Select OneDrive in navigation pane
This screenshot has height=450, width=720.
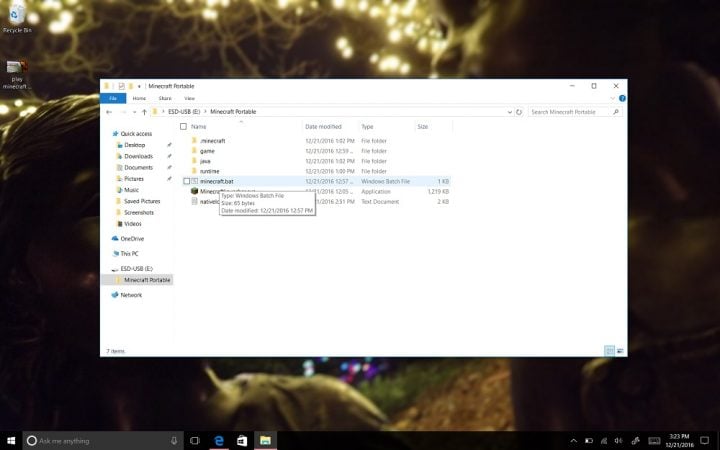132,239
